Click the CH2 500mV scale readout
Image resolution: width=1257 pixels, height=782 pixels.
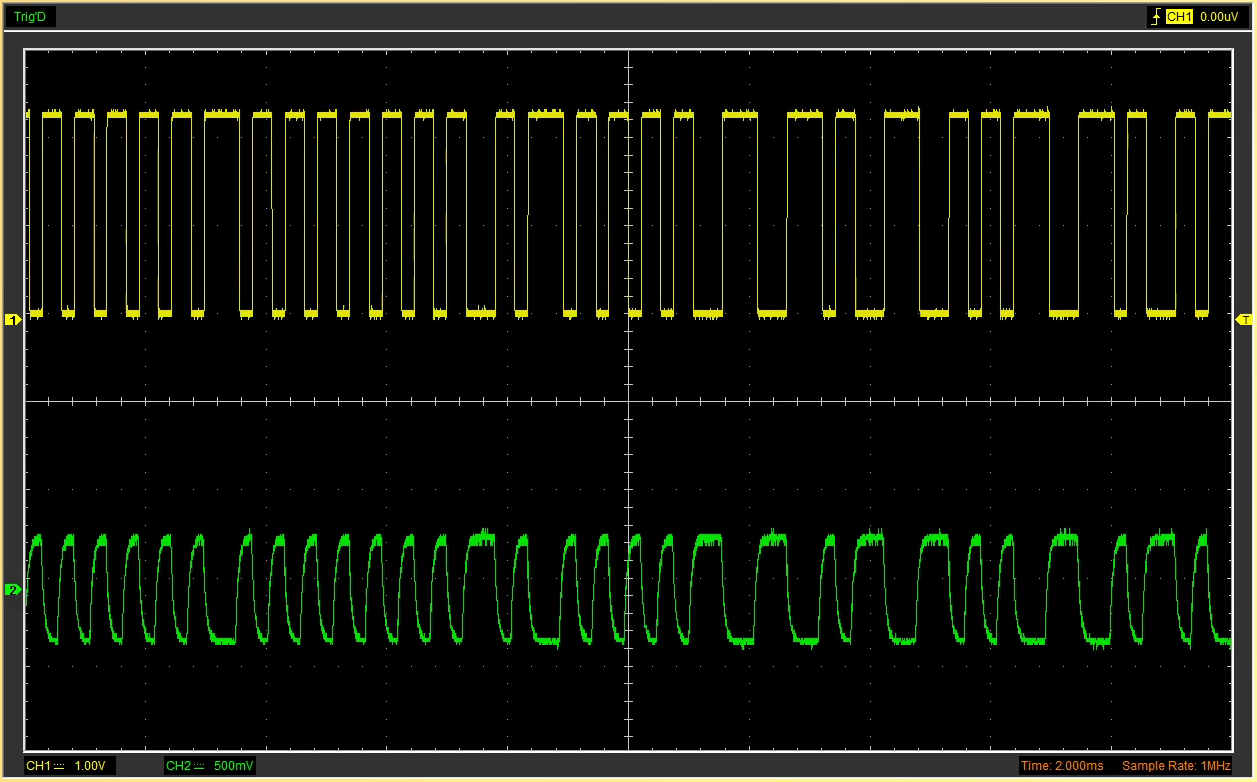210,766
